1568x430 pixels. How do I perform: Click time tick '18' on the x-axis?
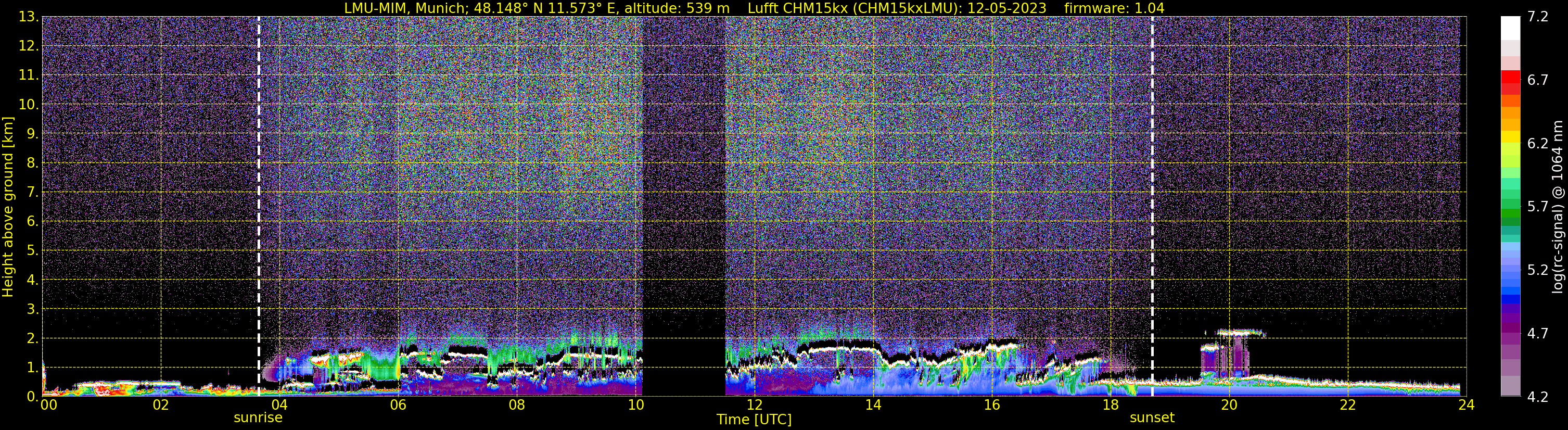point(1110,405)
